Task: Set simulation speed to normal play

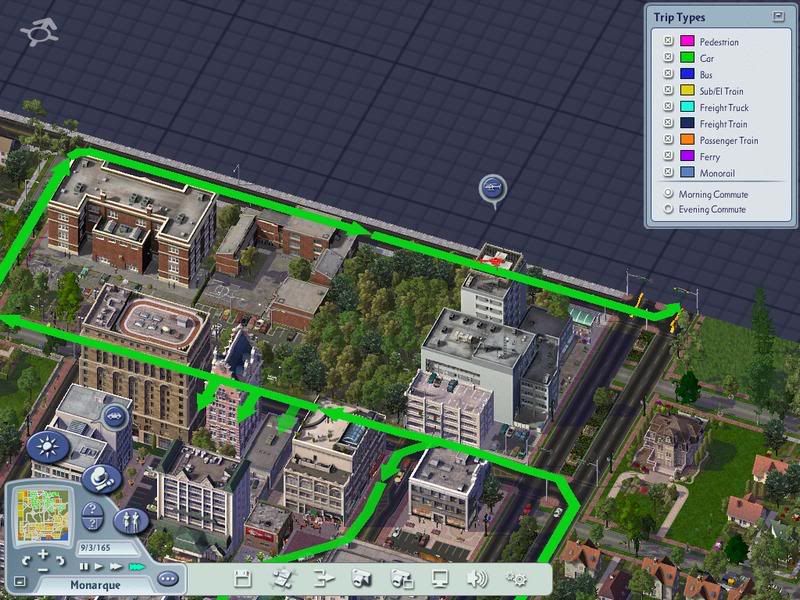Action: [x=99, y=567]
